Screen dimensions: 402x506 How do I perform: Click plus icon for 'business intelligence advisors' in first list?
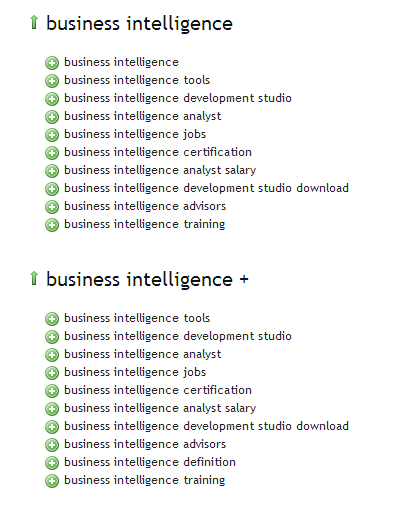coord(52,207)
